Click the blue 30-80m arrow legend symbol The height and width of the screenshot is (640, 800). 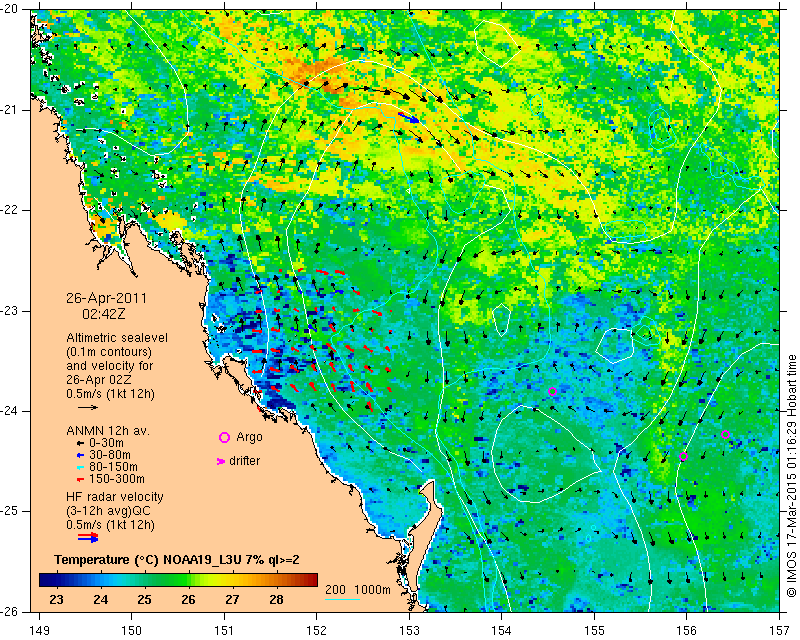tap(80, 455)
